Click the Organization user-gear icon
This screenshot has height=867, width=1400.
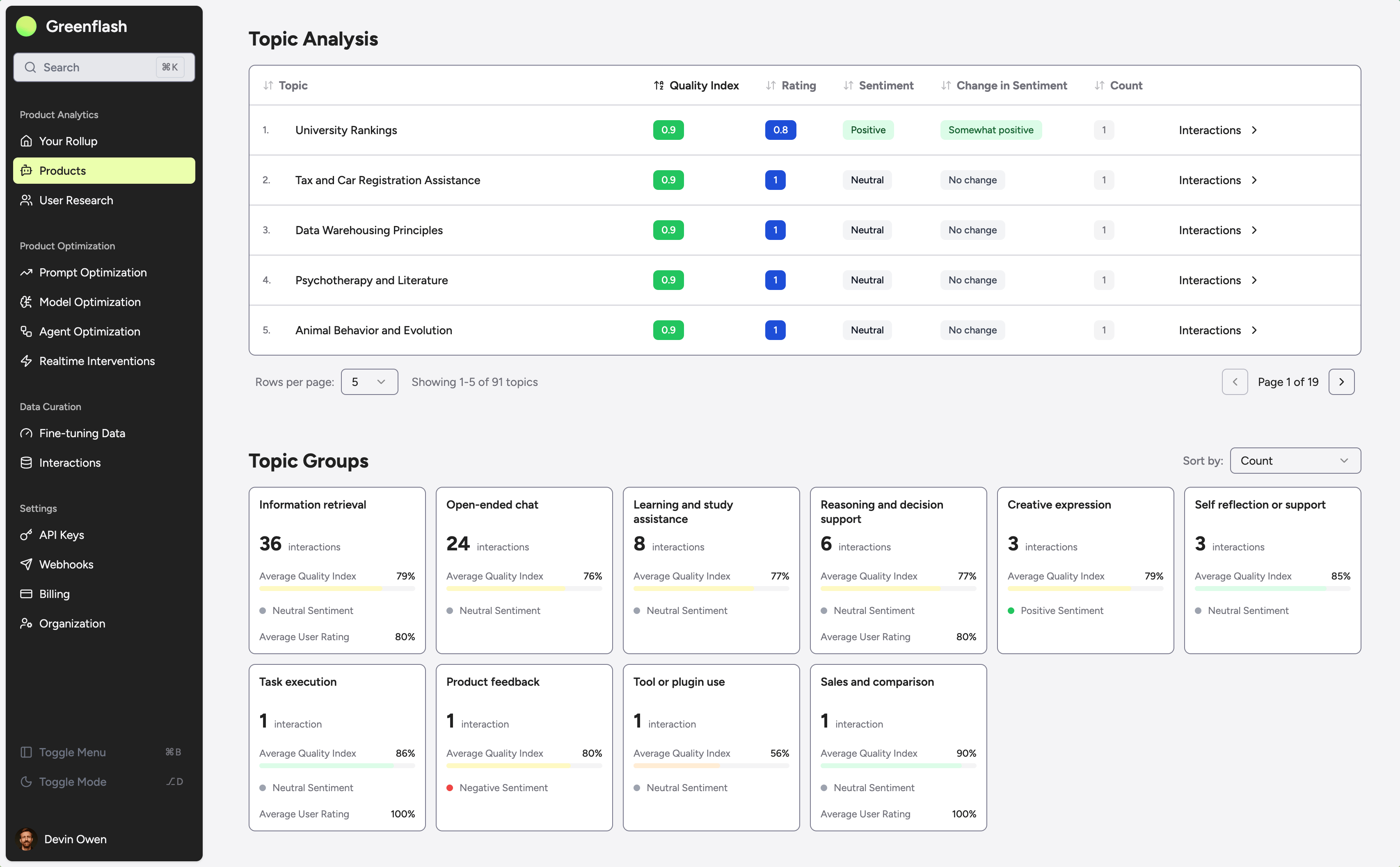point(26,623)
